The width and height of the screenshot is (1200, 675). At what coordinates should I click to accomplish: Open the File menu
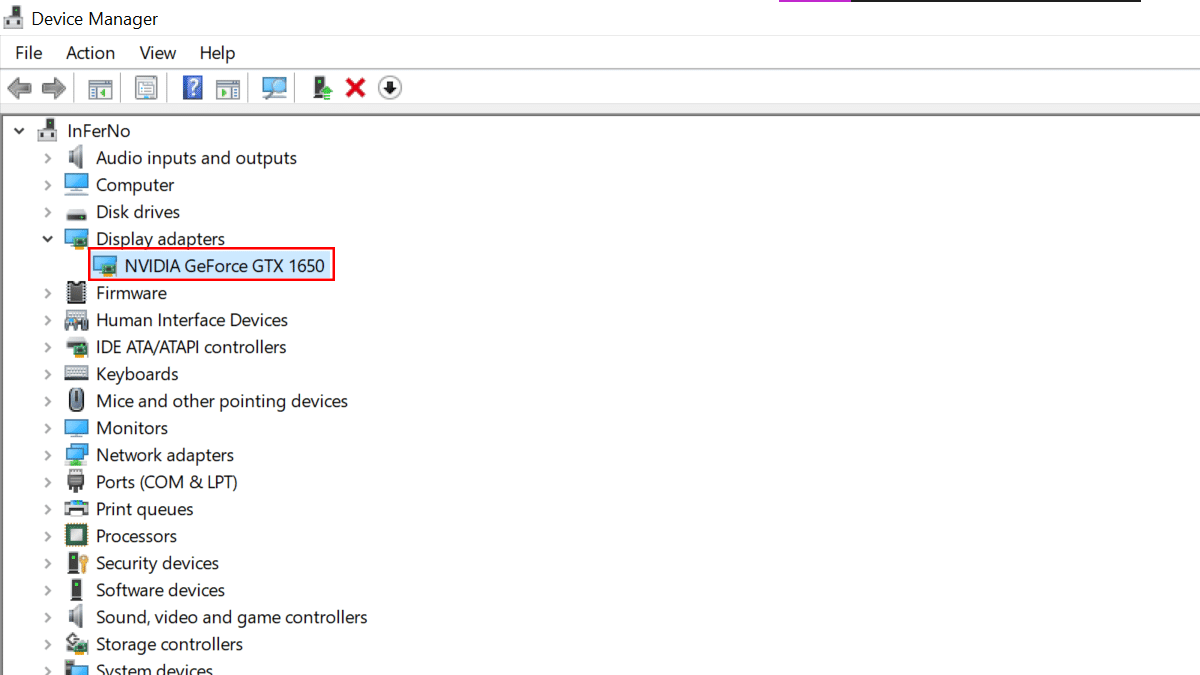29,53
